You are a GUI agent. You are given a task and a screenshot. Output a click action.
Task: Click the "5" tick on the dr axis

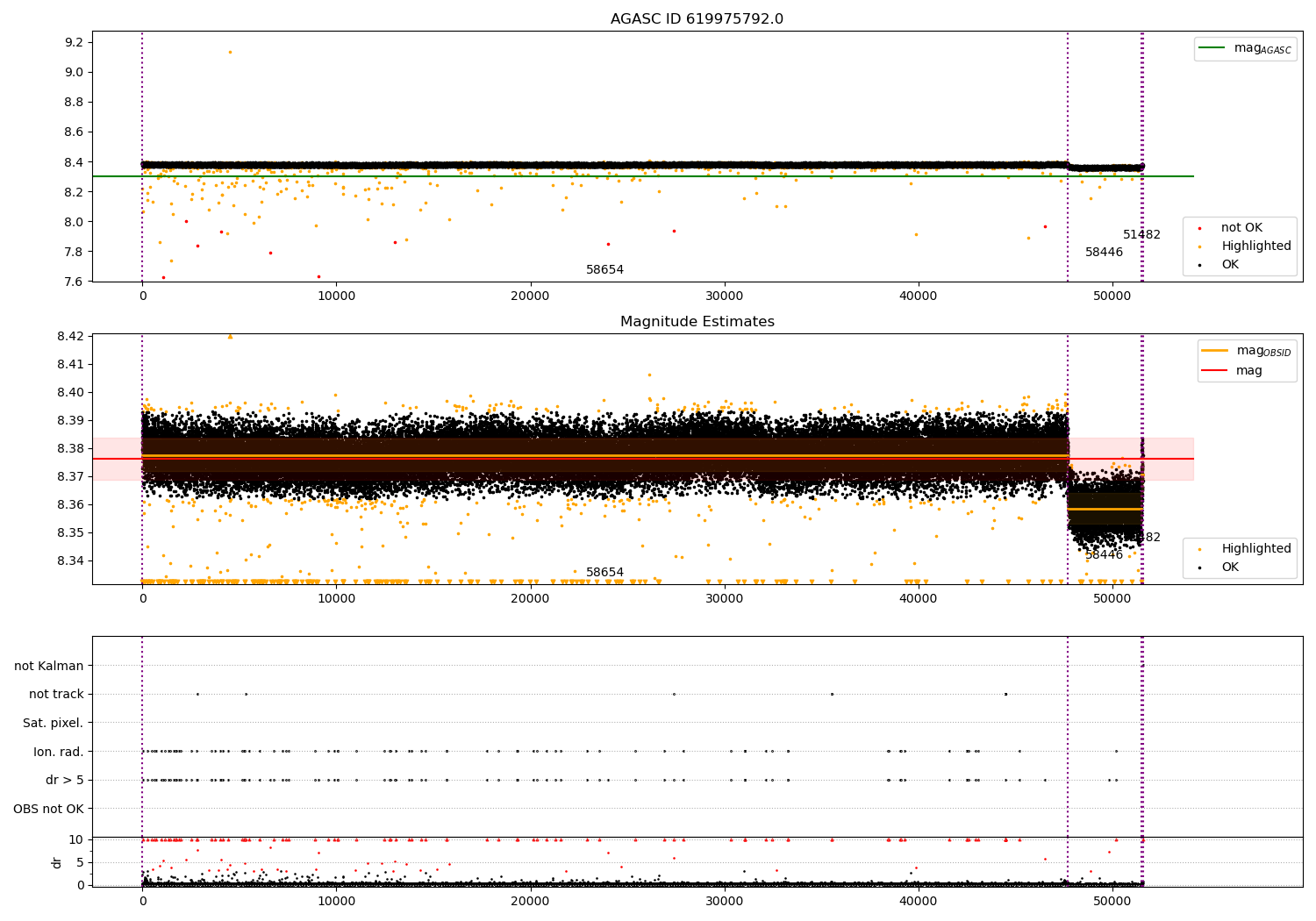coord(80,862)
